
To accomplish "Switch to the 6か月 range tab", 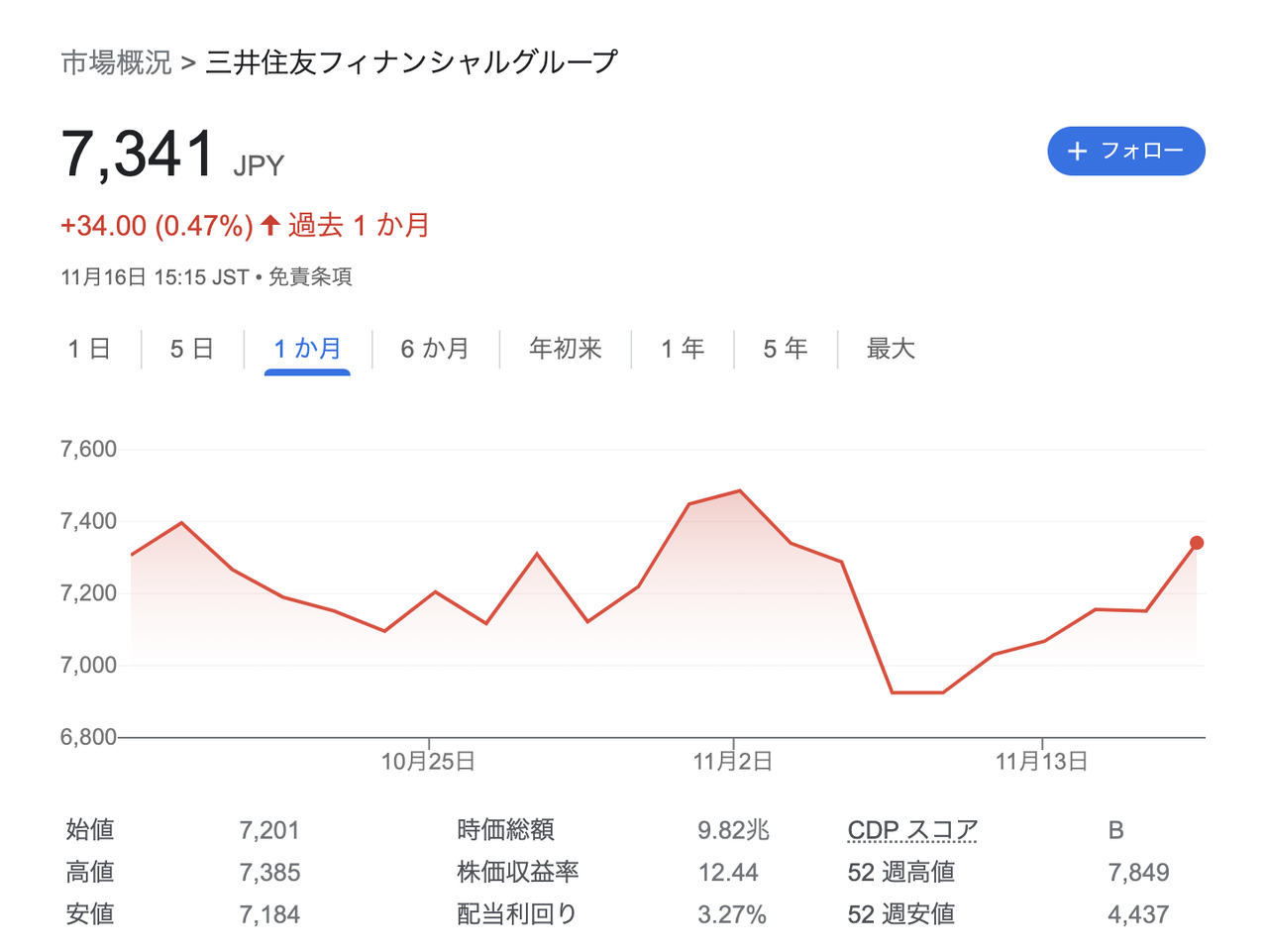I will point(435,349).
